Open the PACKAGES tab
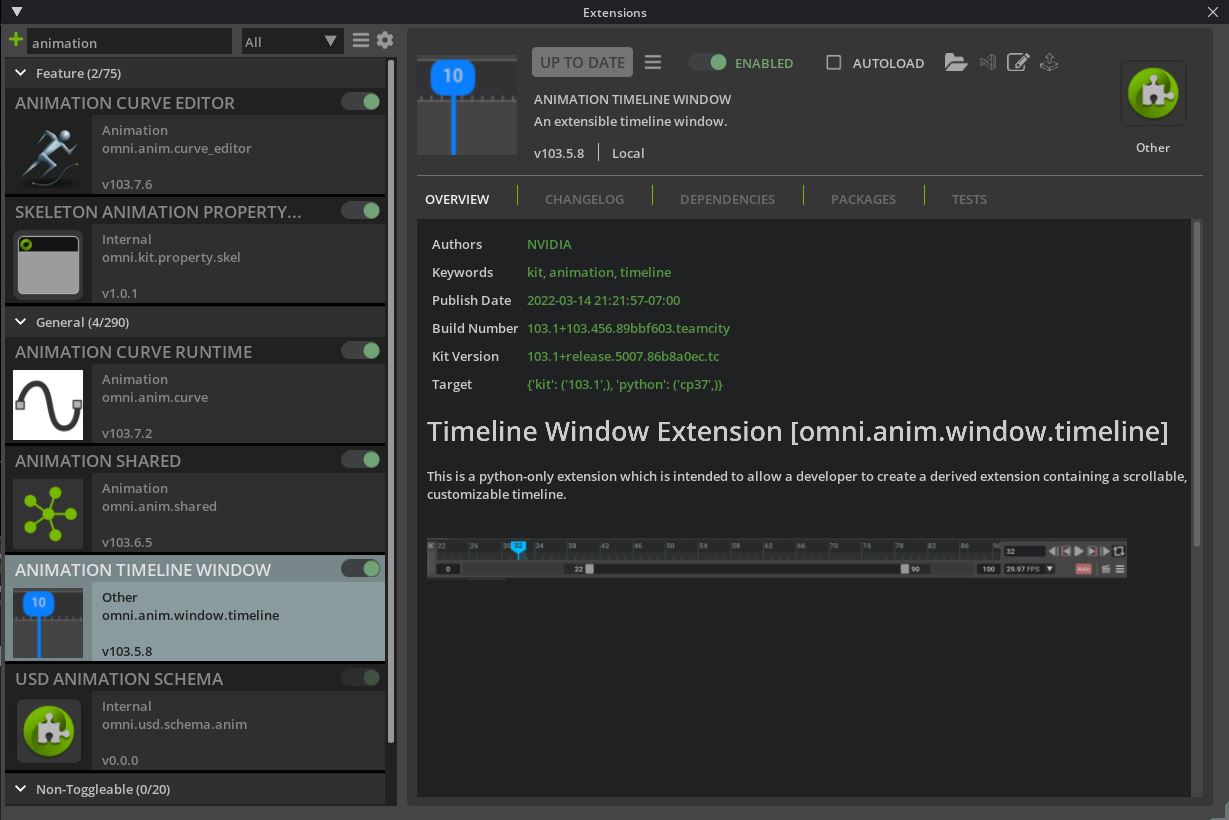 point(863,199)
